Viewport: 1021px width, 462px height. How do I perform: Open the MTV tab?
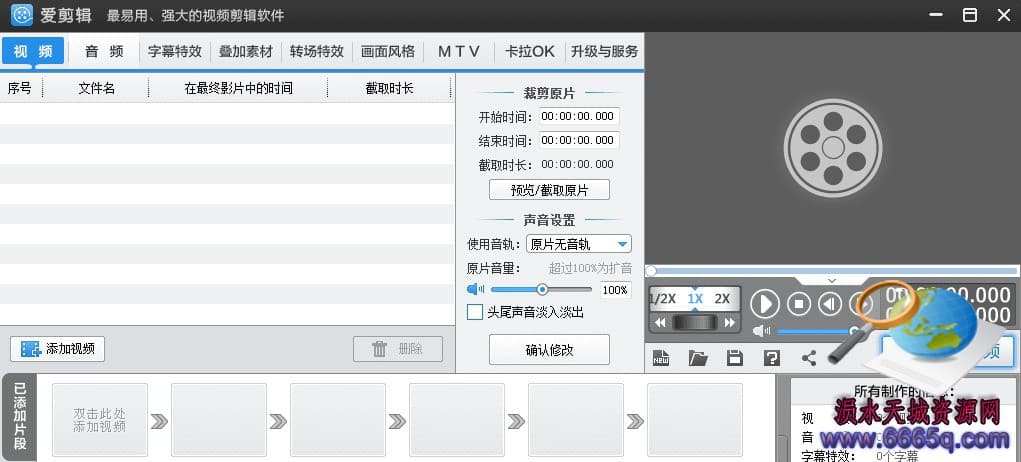point(458,51)
